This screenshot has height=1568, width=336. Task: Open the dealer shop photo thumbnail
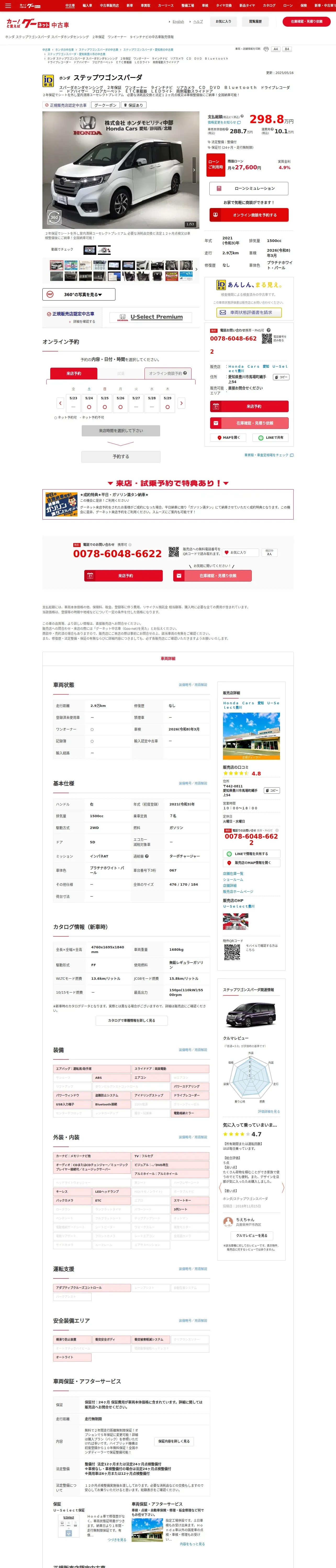pyautogui.click(x=251, y=736)
